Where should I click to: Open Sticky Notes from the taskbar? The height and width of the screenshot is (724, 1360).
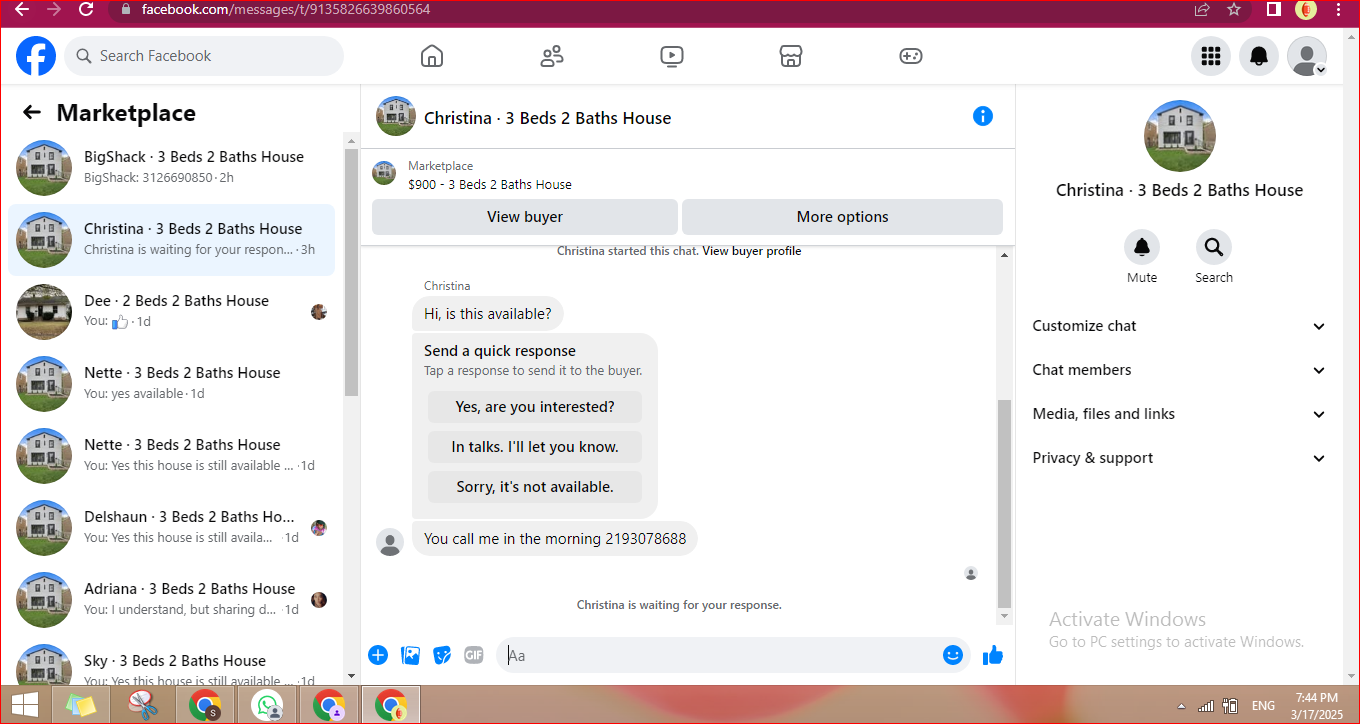click(x=82, y=705)
